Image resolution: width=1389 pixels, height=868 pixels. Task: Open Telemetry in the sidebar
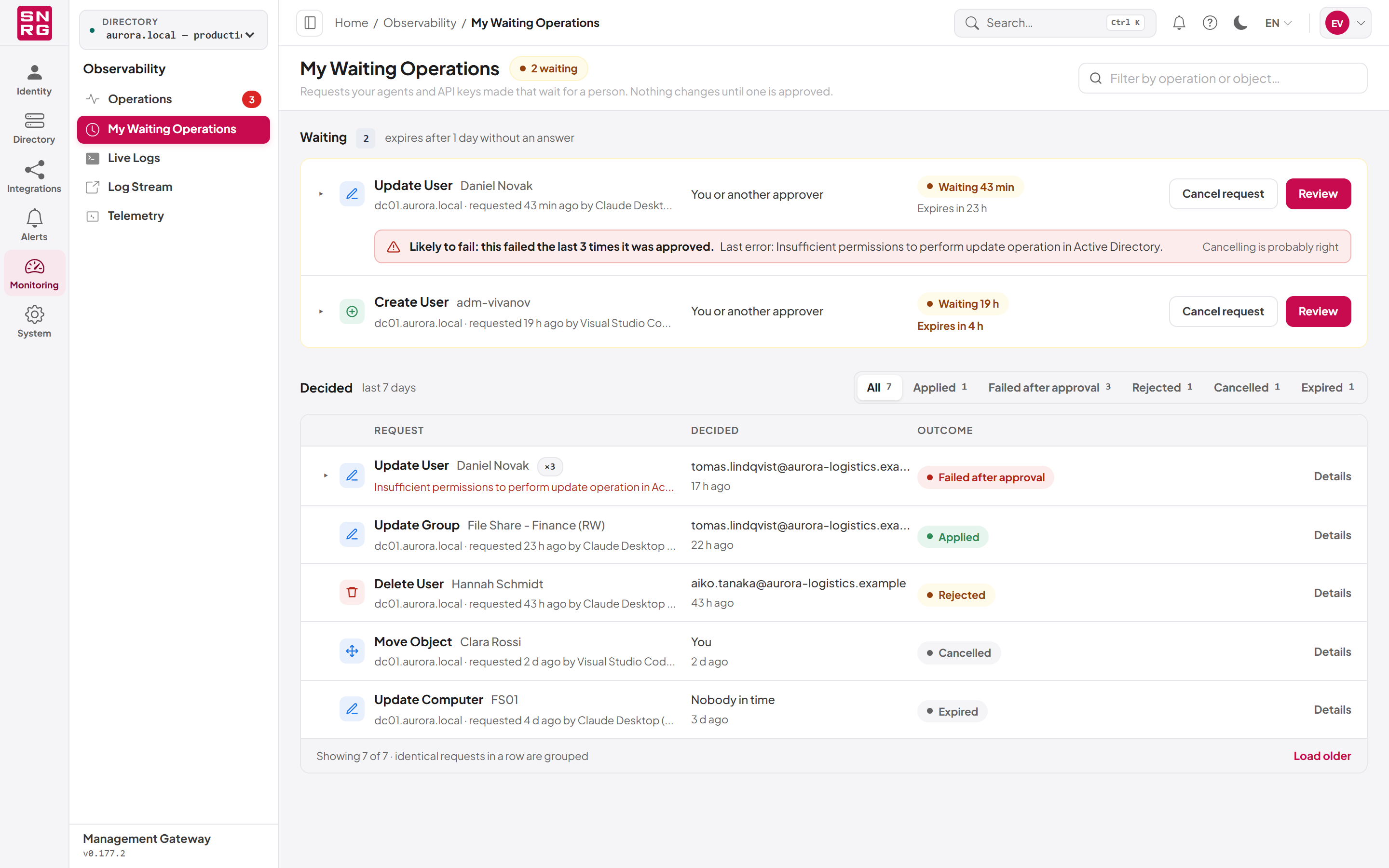pyautogui.click(x=173, y=216)
